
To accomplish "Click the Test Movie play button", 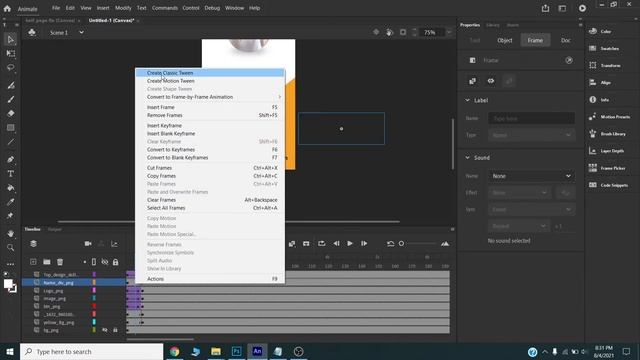I will click(582, 8).
